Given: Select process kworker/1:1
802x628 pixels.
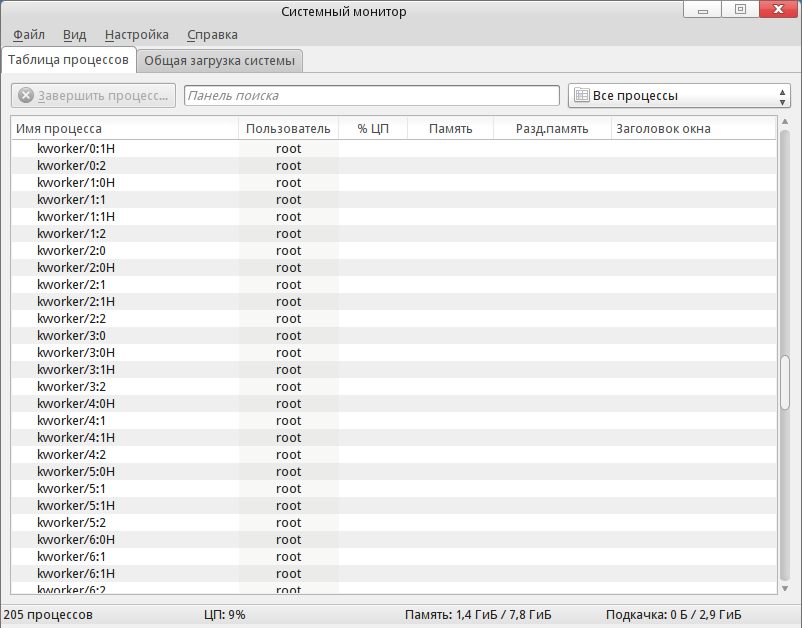Looking at the screenshot, I should tap(394, 199).
